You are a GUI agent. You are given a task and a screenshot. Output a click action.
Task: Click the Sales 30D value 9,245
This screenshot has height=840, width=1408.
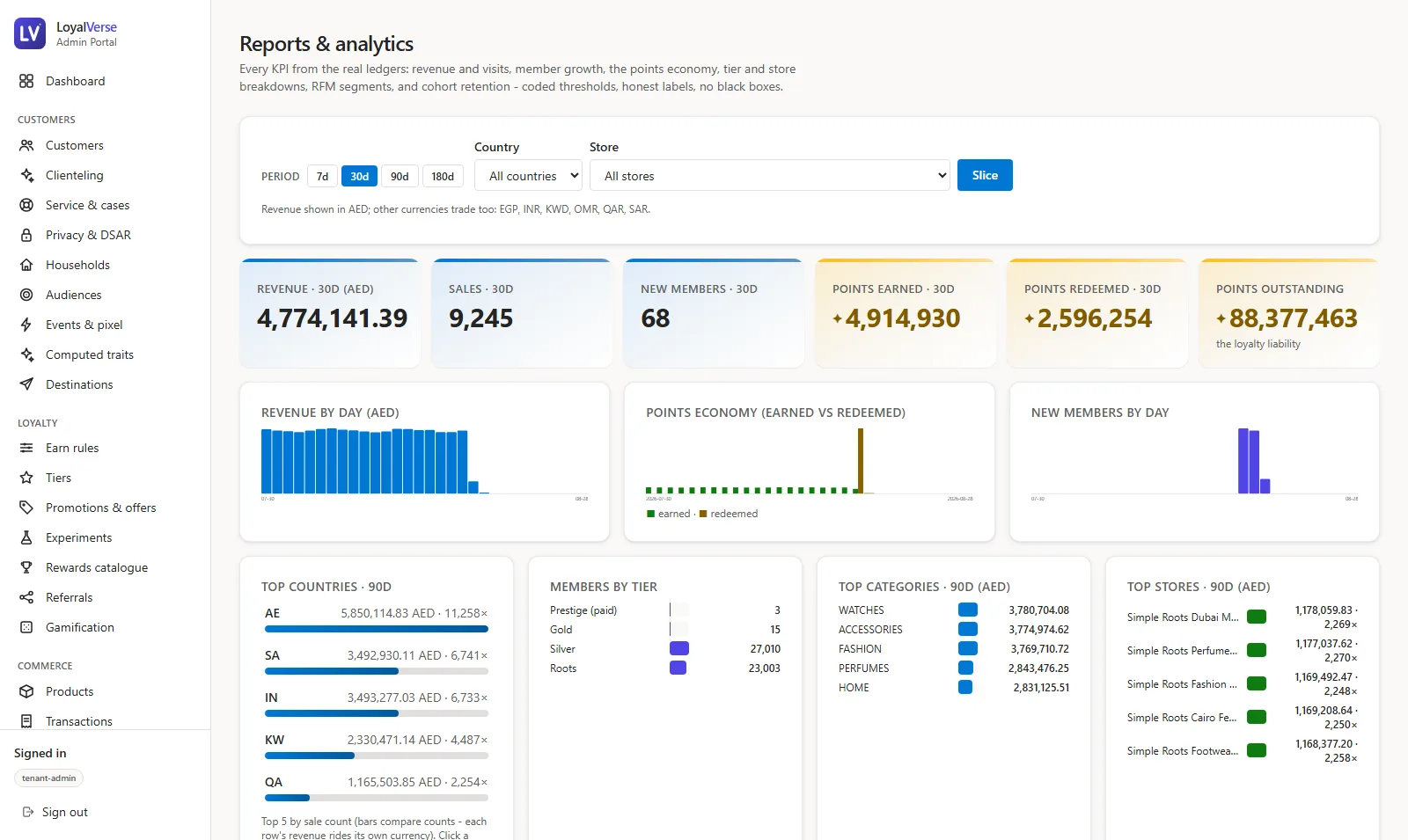pos(481,318)
